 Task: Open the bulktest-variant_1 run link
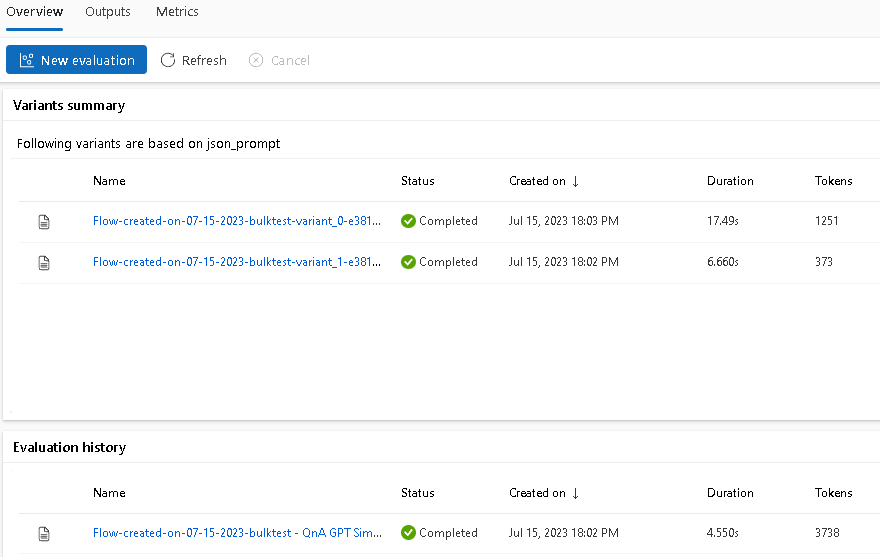[x=237, y=262]
